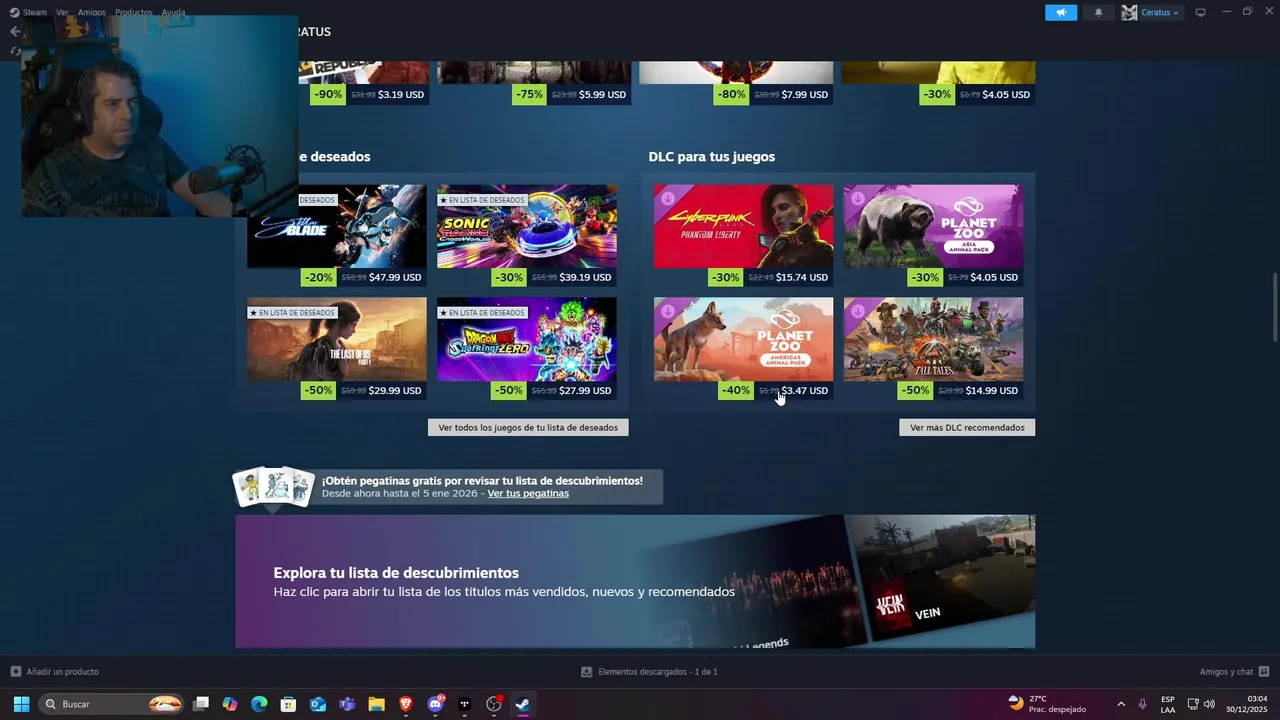1280x720 pixels.
Task: Open Outlook from the taskbar
Action: click(x=318, y=704)
